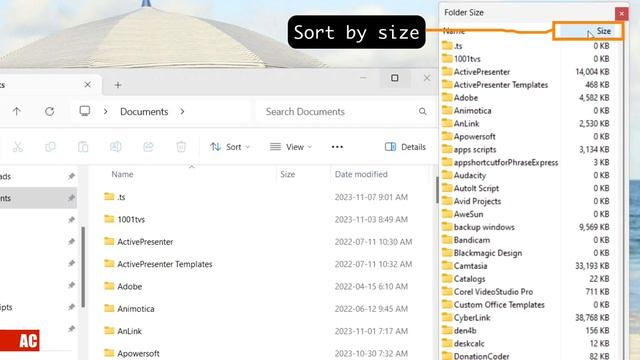The width and height of the screenshot is (640, 360).
Task: Click the This PC monitor icon in address bar
Action: coord(84,111)
